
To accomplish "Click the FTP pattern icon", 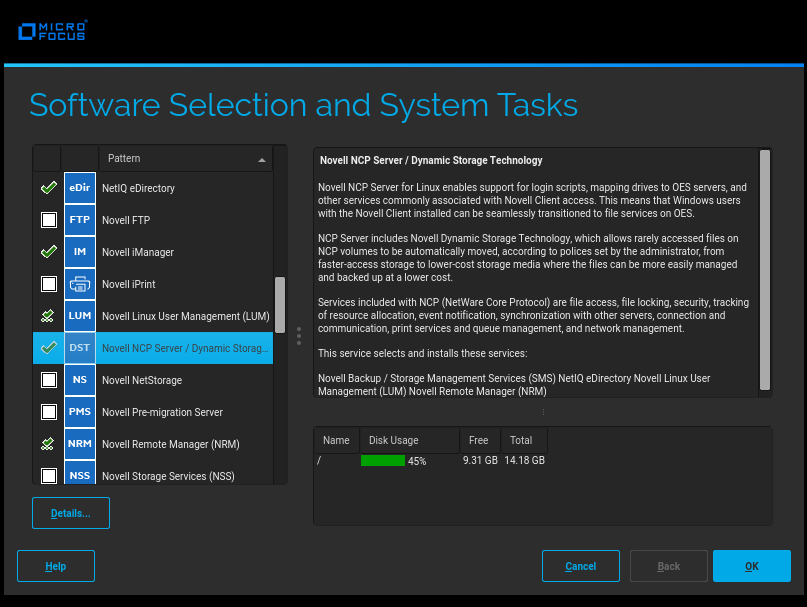I will click(x=80, y=220).
